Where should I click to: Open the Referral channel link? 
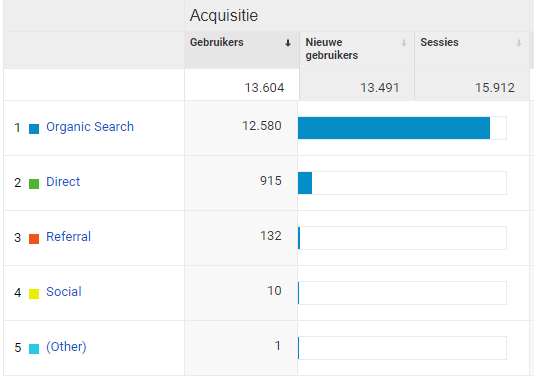click(x=68, y=237)
